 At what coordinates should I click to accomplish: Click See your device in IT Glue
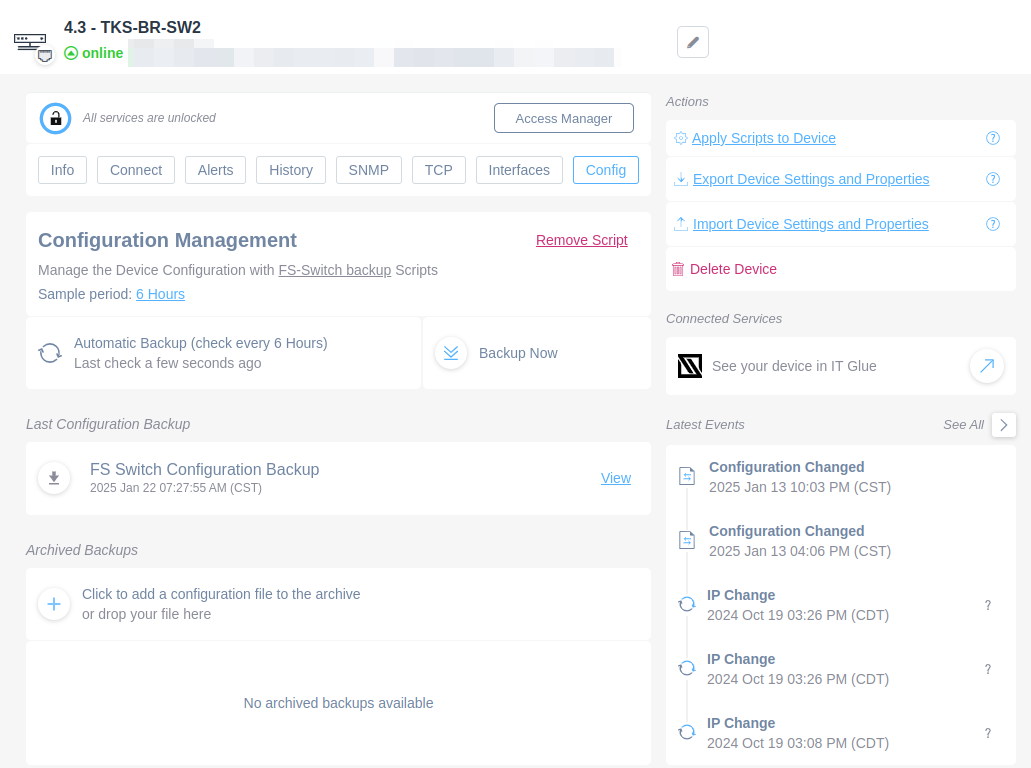[x=794, y=366]
